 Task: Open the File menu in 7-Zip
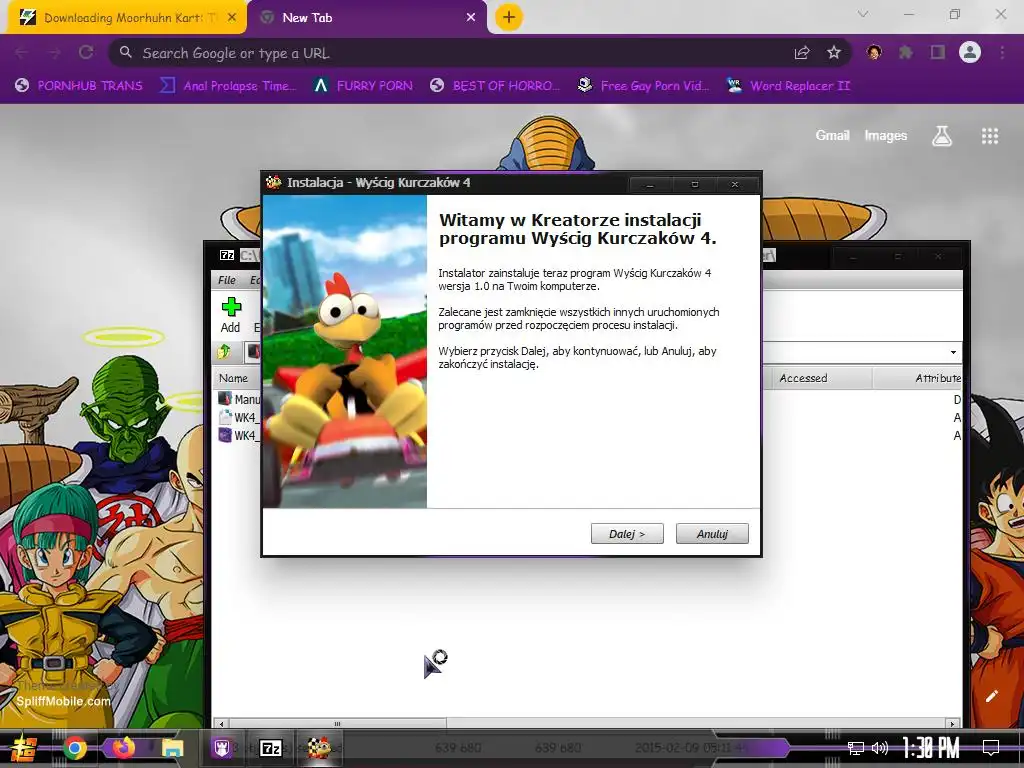(x=227, y=280)
